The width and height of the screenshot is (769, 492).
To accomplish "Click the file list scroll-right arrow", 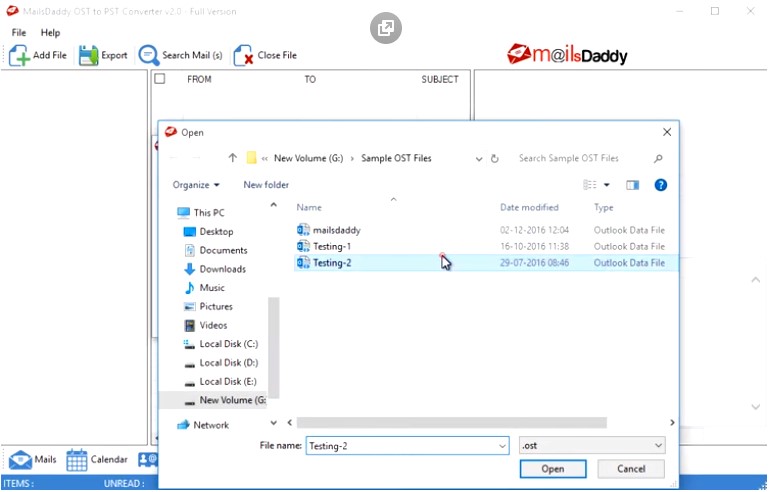I will coord(672,422).
